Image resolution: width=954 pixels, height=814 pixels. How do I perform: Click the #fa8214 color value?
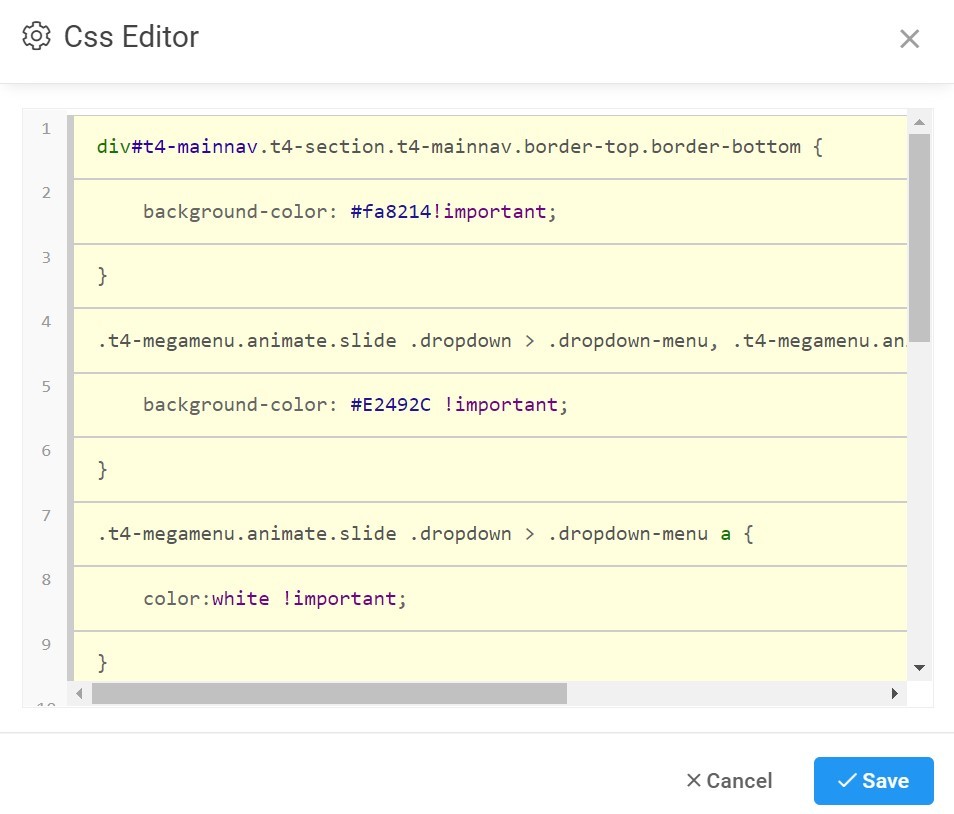pyautogui.click(x=390, y=212)
